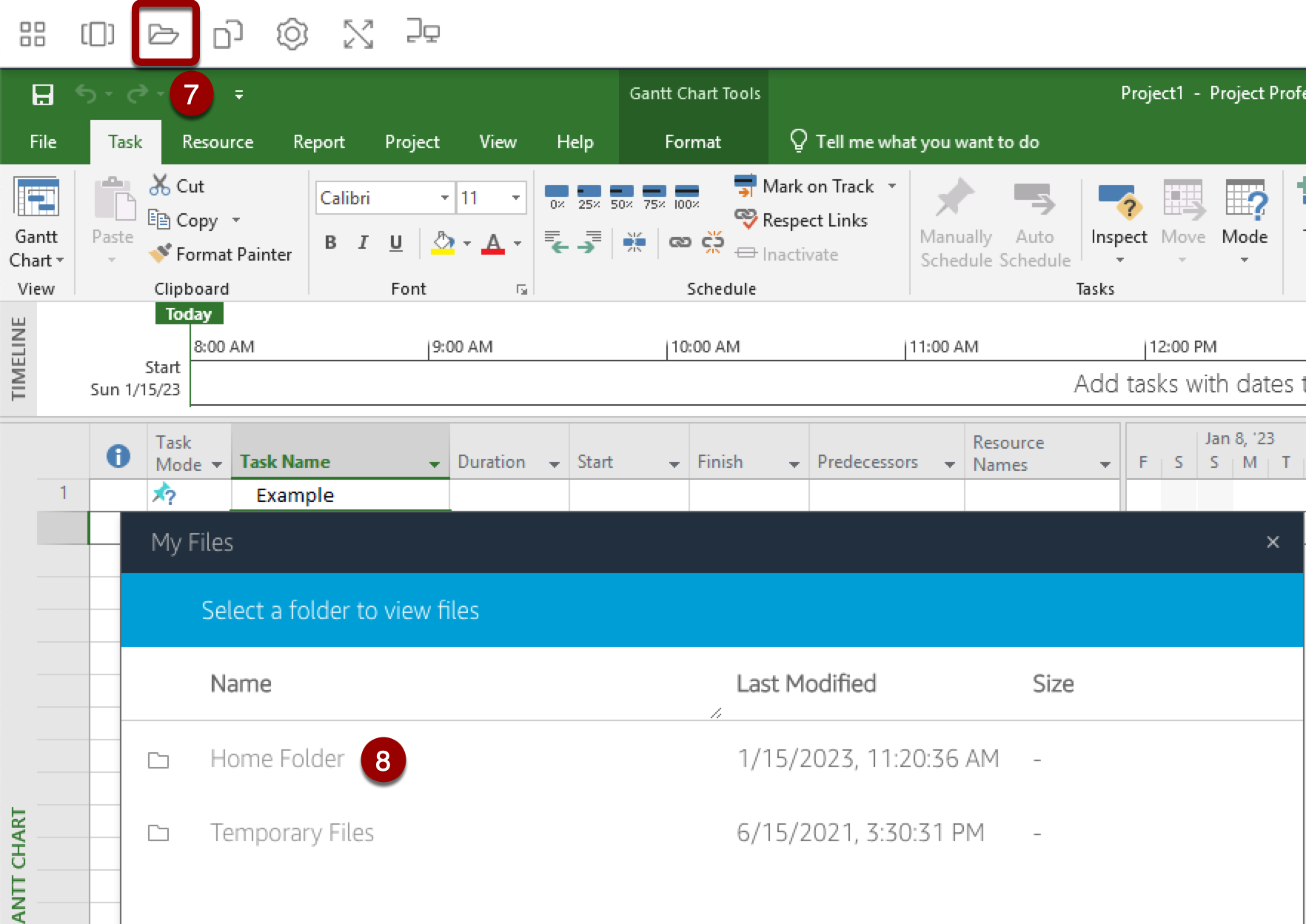Switch to the Project tab
Viewport: 1306px width, 924px height.
[412, 142]
